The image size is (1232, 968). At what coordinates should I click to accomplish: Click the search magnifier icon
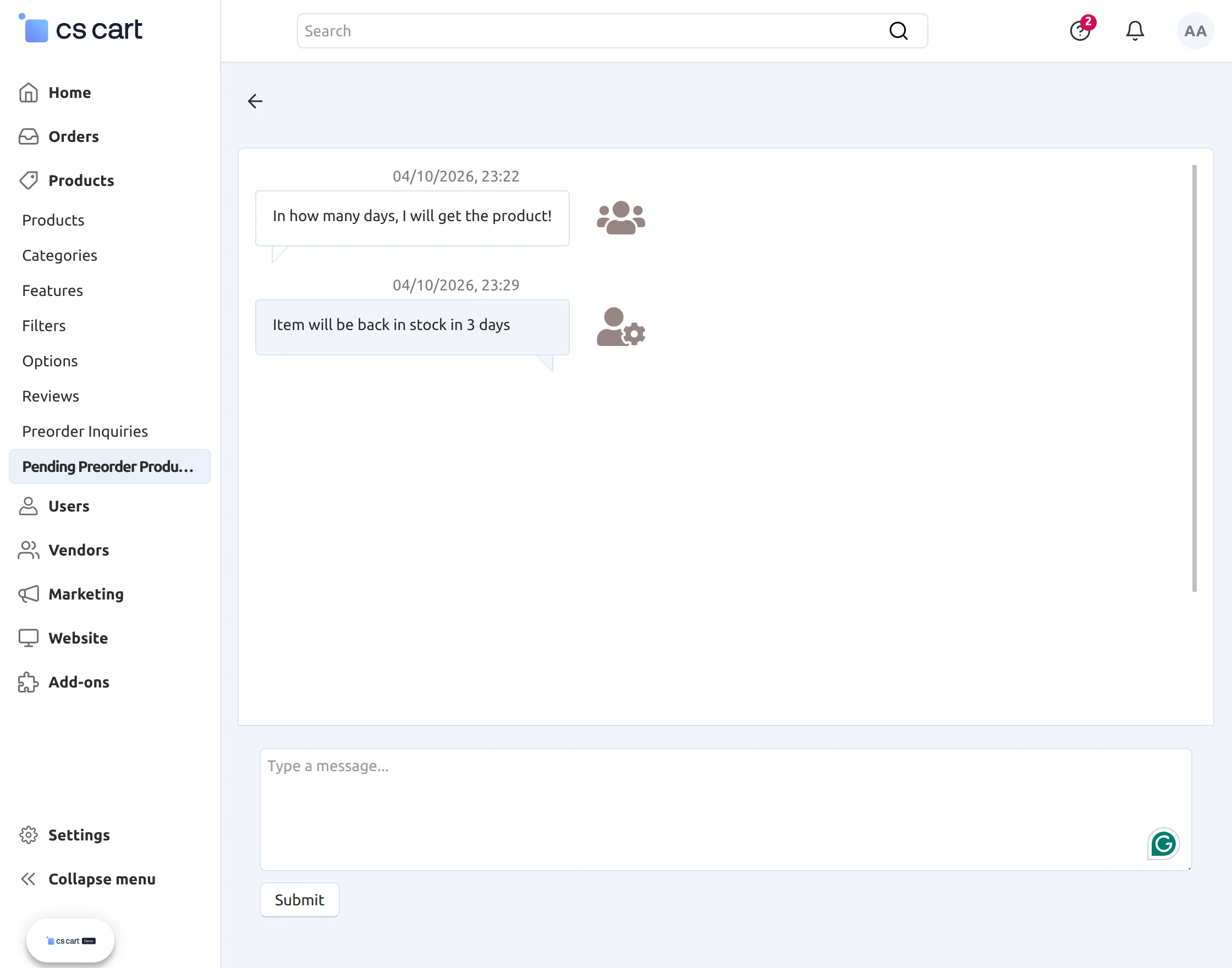[x=898, y=31]
